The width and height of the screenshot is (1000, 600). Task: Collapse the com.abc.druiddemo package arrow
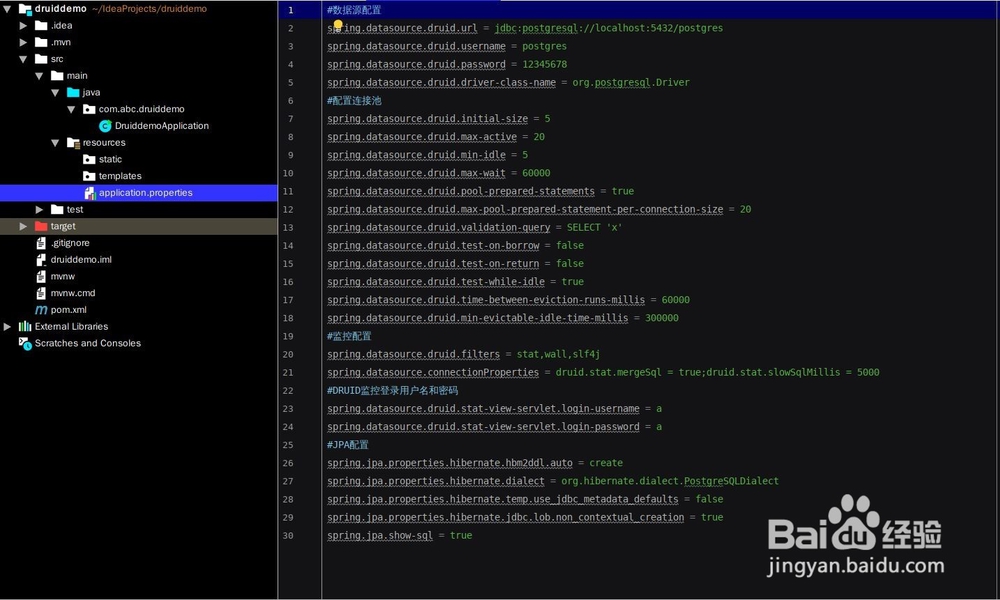(71, 109)
